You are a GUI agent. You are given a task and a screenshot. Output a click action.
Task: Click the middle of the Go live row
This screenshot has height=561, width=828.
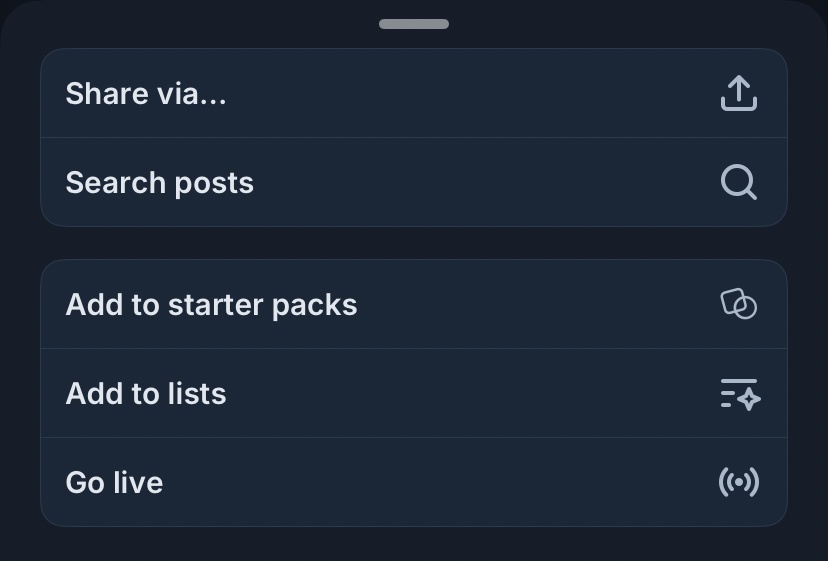point(414,483)
